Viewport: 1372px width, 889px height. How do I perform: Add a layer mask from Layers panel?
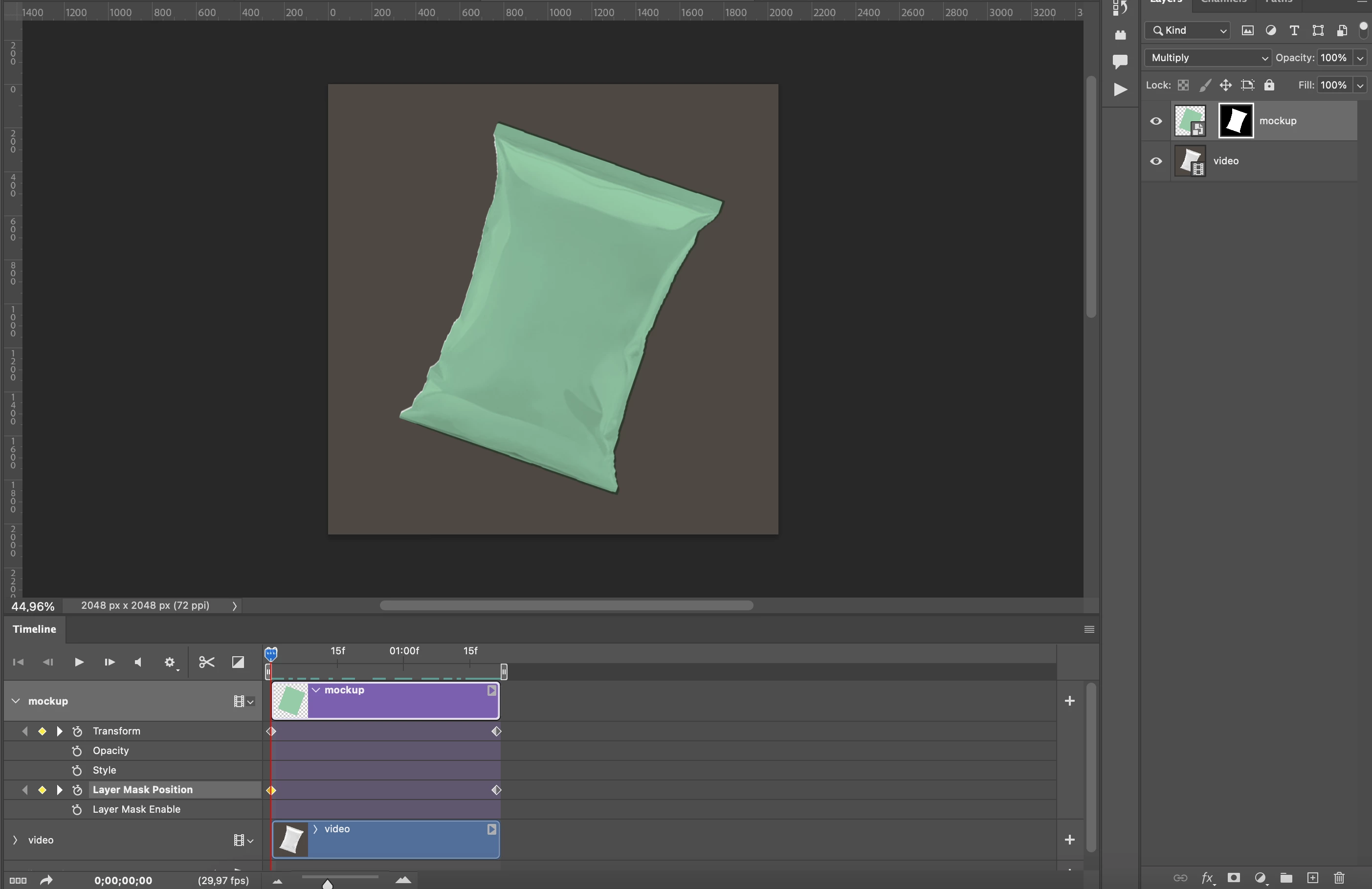(1234, 877)
